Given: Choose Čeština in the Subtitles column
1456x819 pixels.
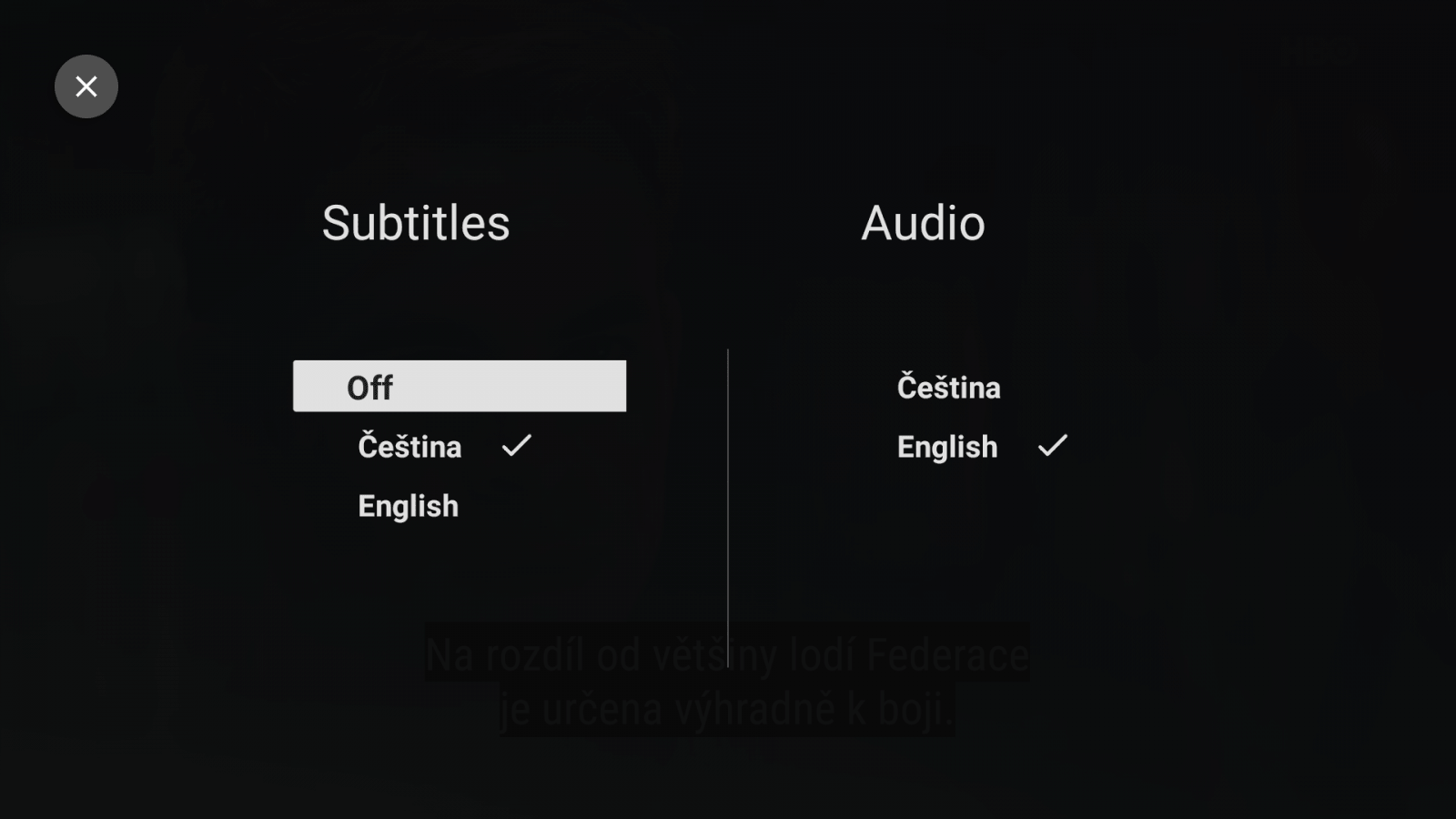Looking at the screenshot, I should pos(409,446).
